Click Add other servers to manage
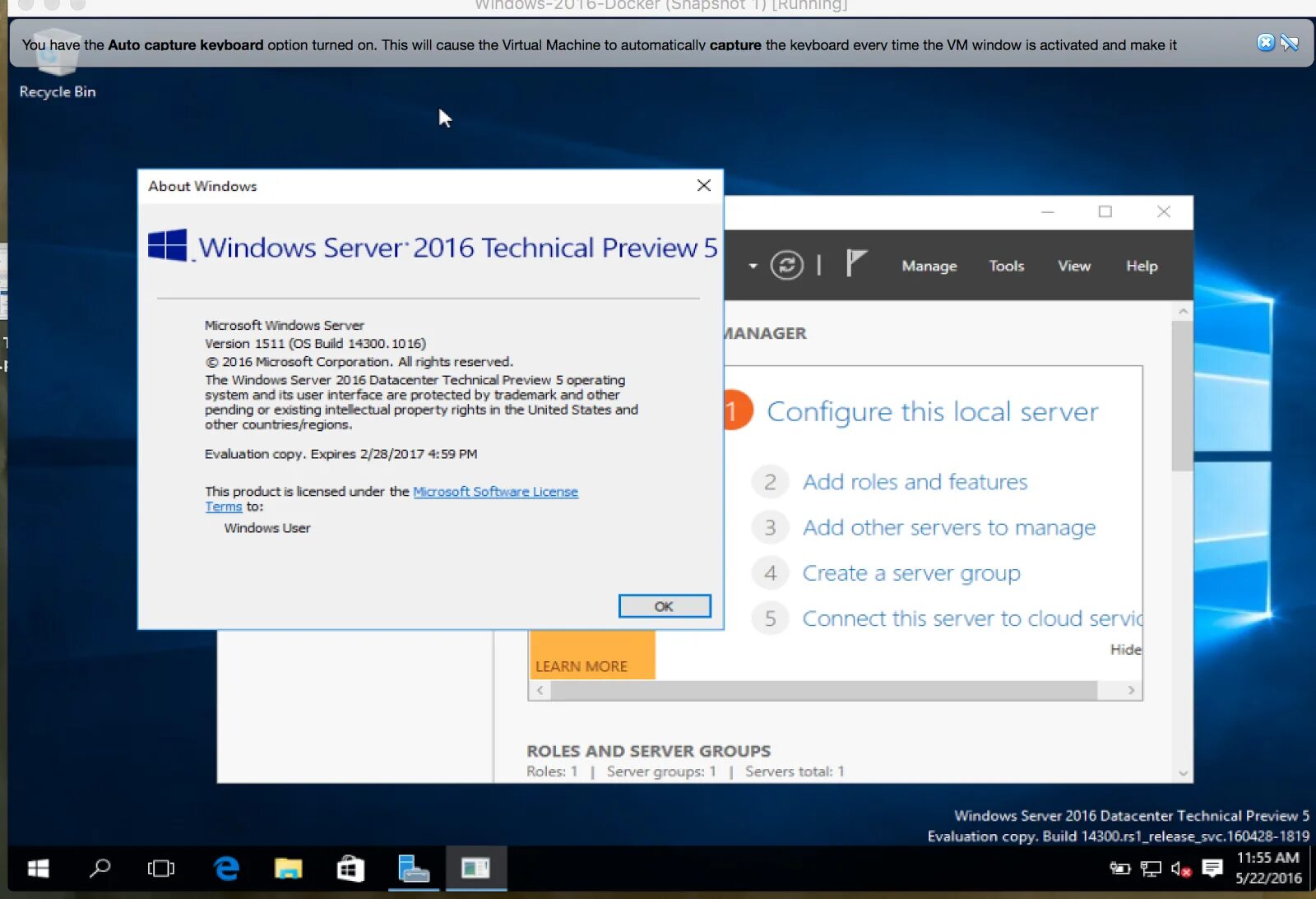This screenshot has height=899, width=1316. (x=949, y=527)
